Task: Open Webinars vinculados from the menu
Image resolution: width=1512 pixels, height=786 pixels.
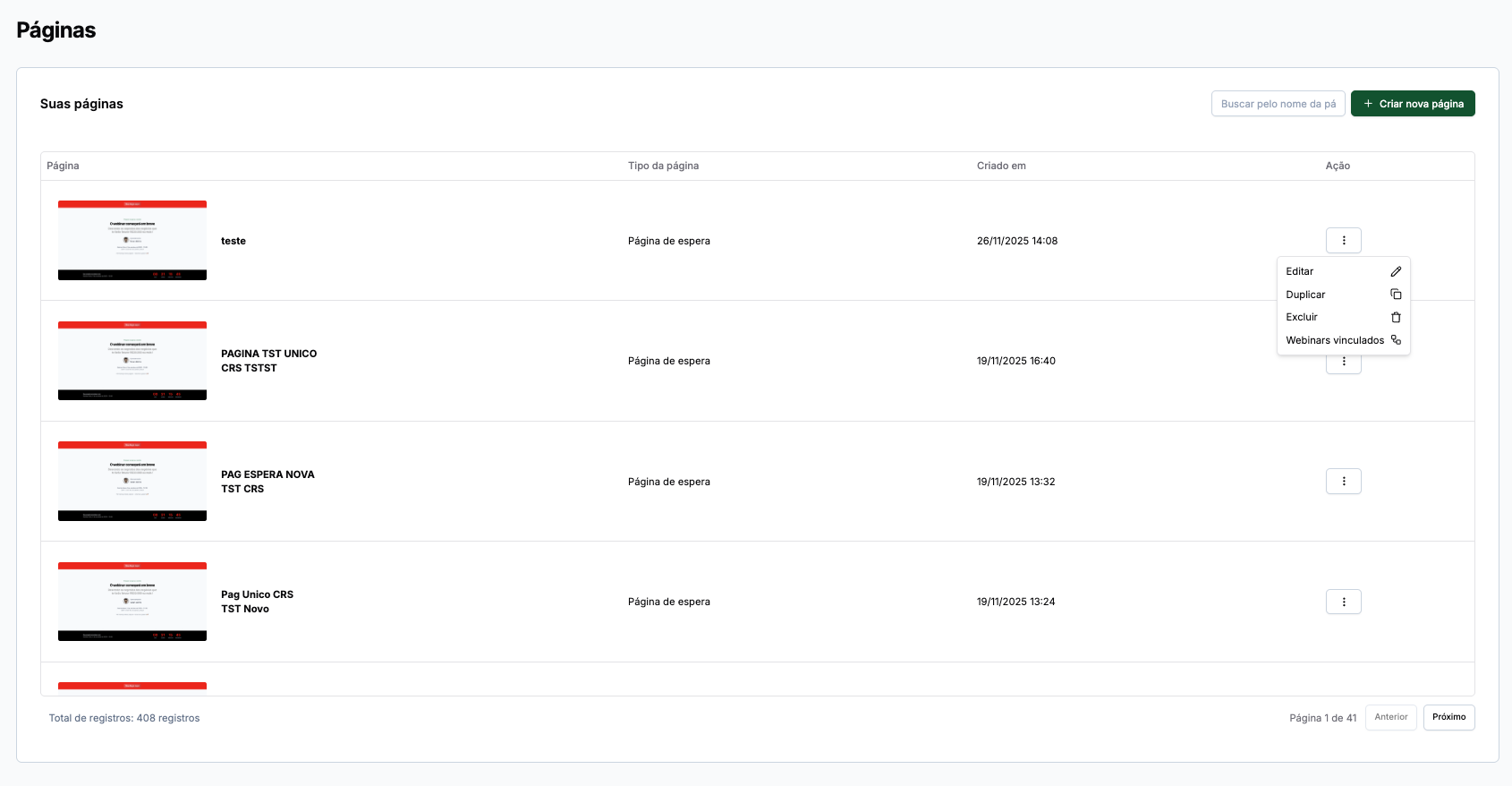Action: click(1335, 340)
